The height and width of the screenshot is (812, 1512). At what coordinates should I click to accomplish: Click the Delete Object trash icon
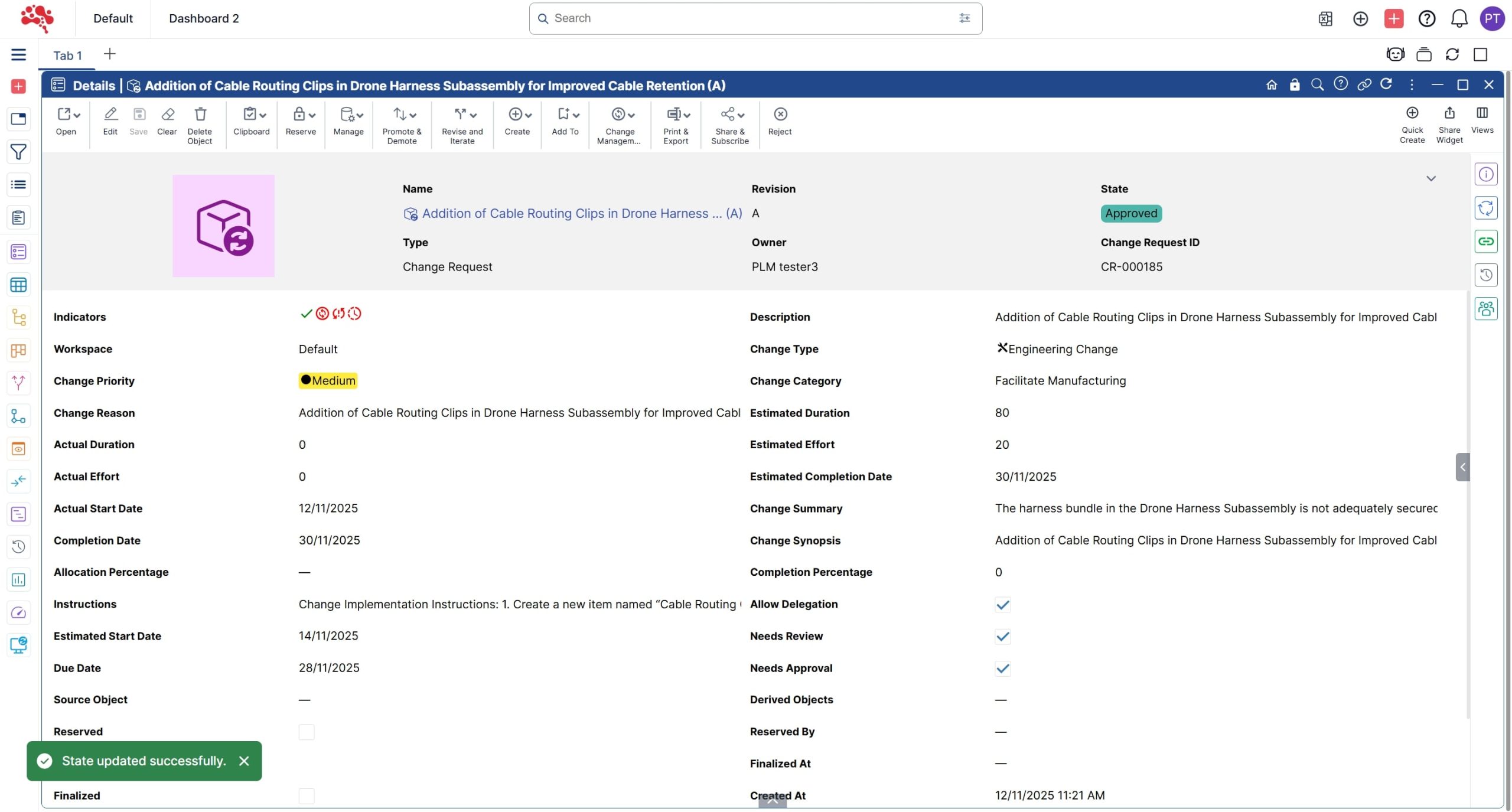tap(200, 115)
